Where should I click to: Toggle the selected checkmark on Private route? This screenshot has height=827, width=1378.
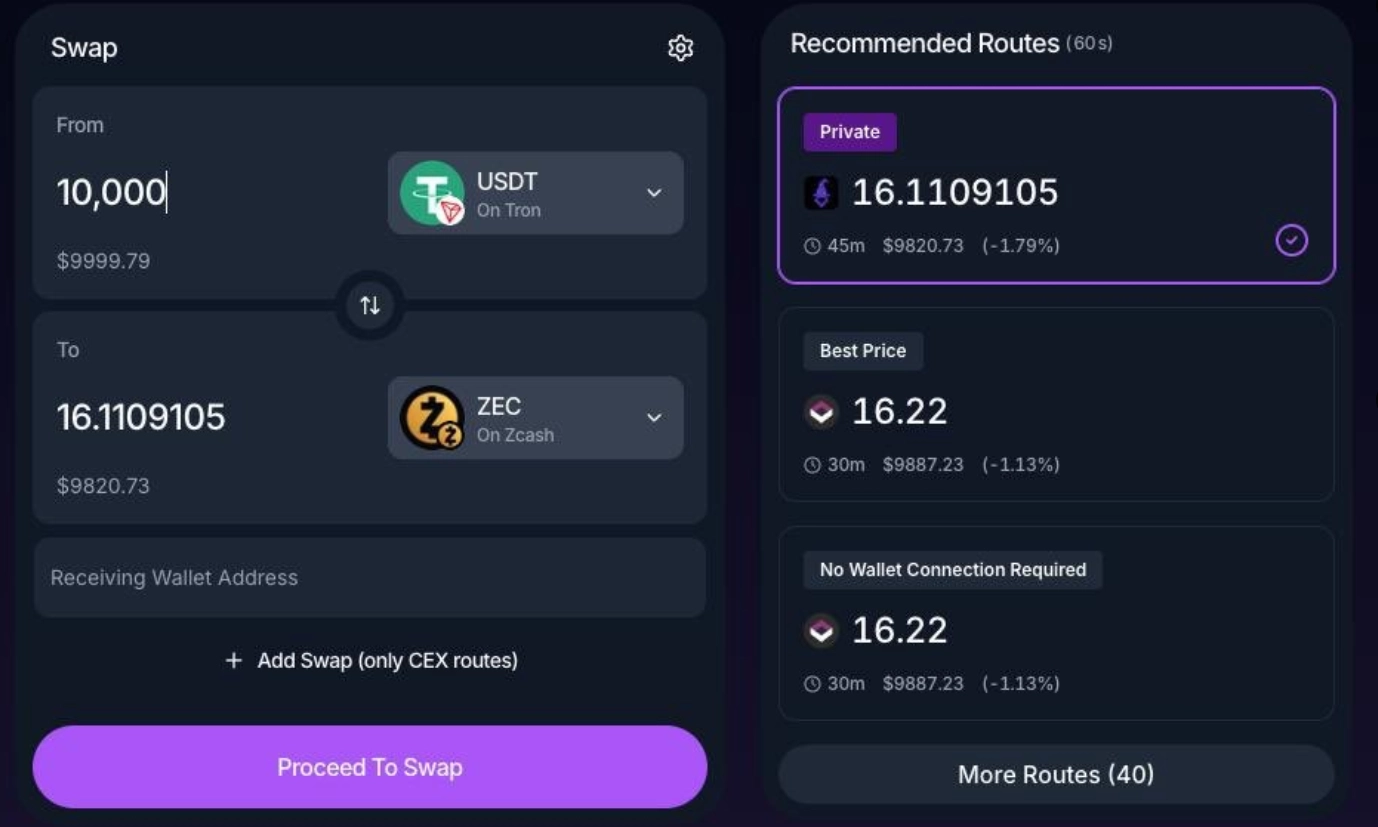pyautogui.click(x=1291, y=240)
